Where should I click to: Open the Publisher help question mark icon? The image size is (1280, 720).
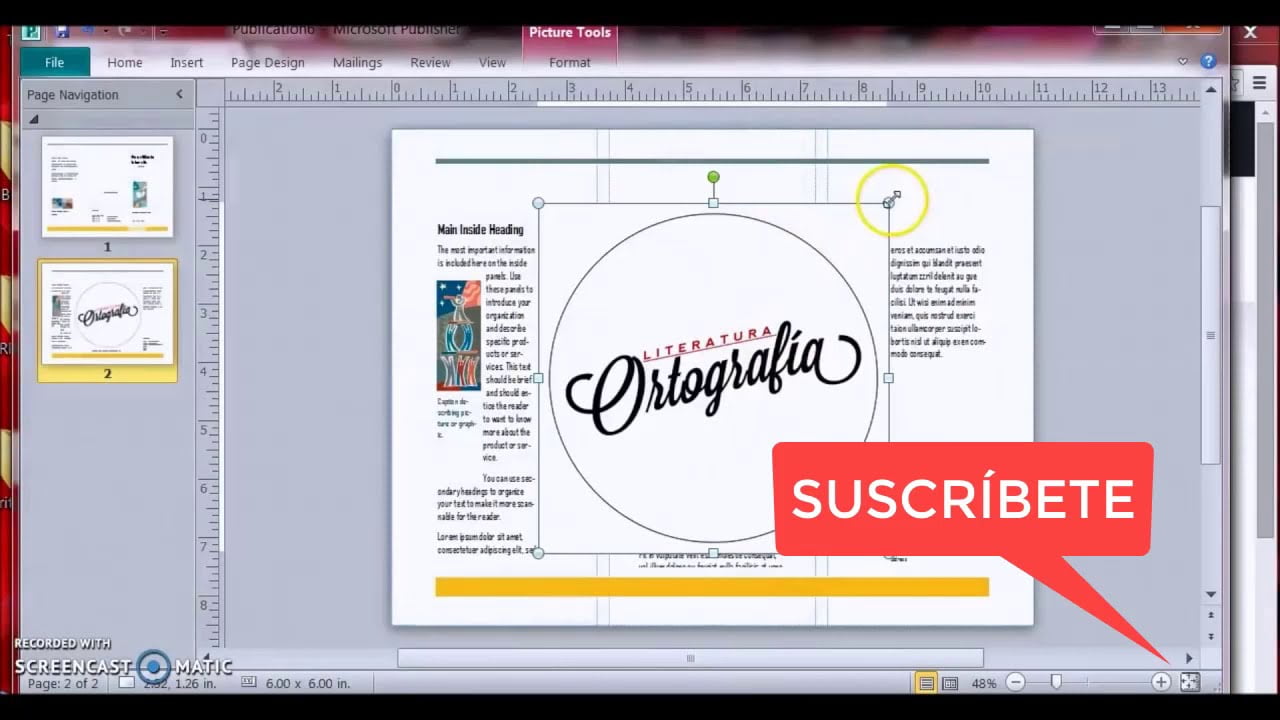pyautogui.click(x=1208, y=61)
